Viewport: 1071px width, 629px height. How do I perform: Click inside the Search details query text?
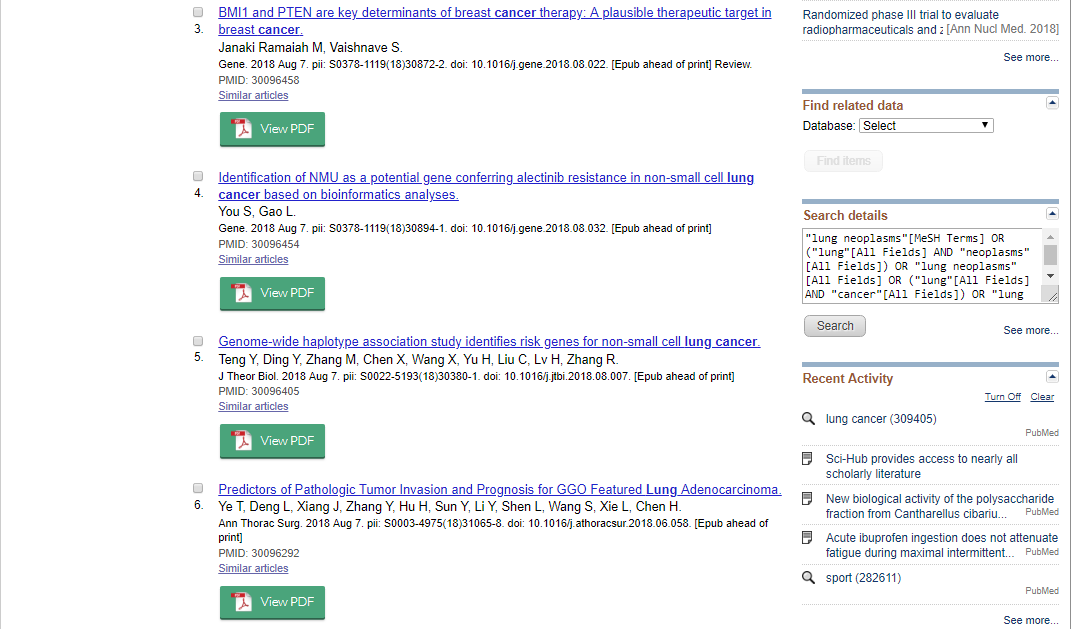tap(920, 266)
